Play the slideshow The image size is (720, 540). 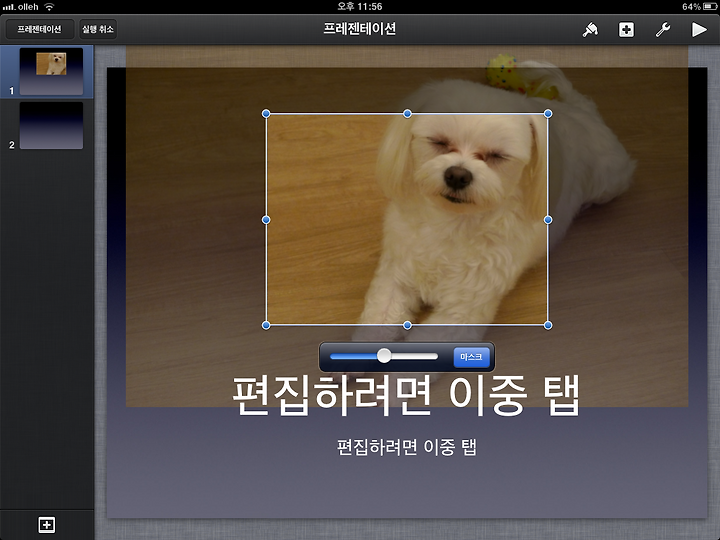[699, 30]
